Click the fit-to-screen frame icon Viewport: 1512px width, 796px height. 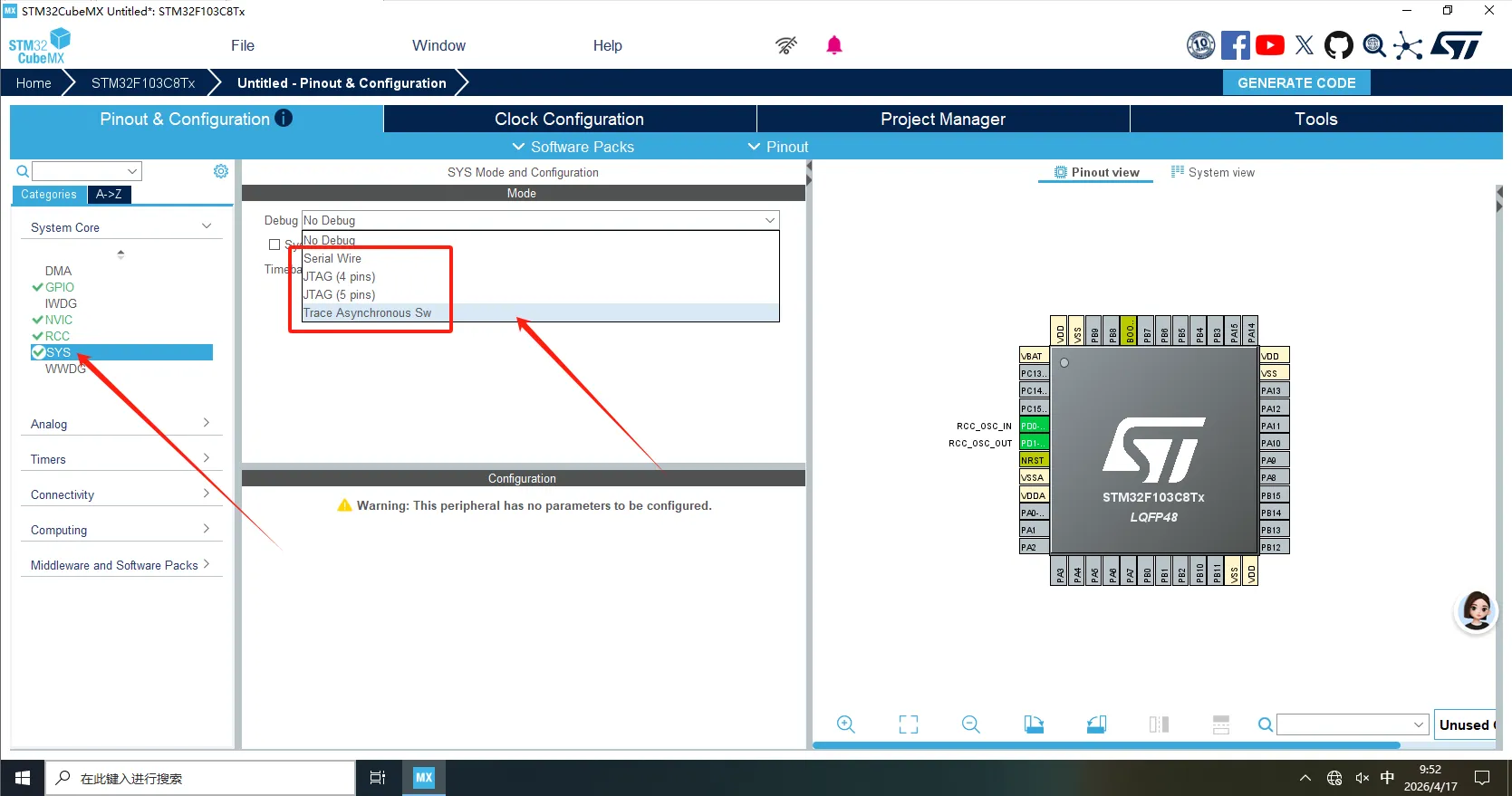pyautogui.click(x=908, y=724)
